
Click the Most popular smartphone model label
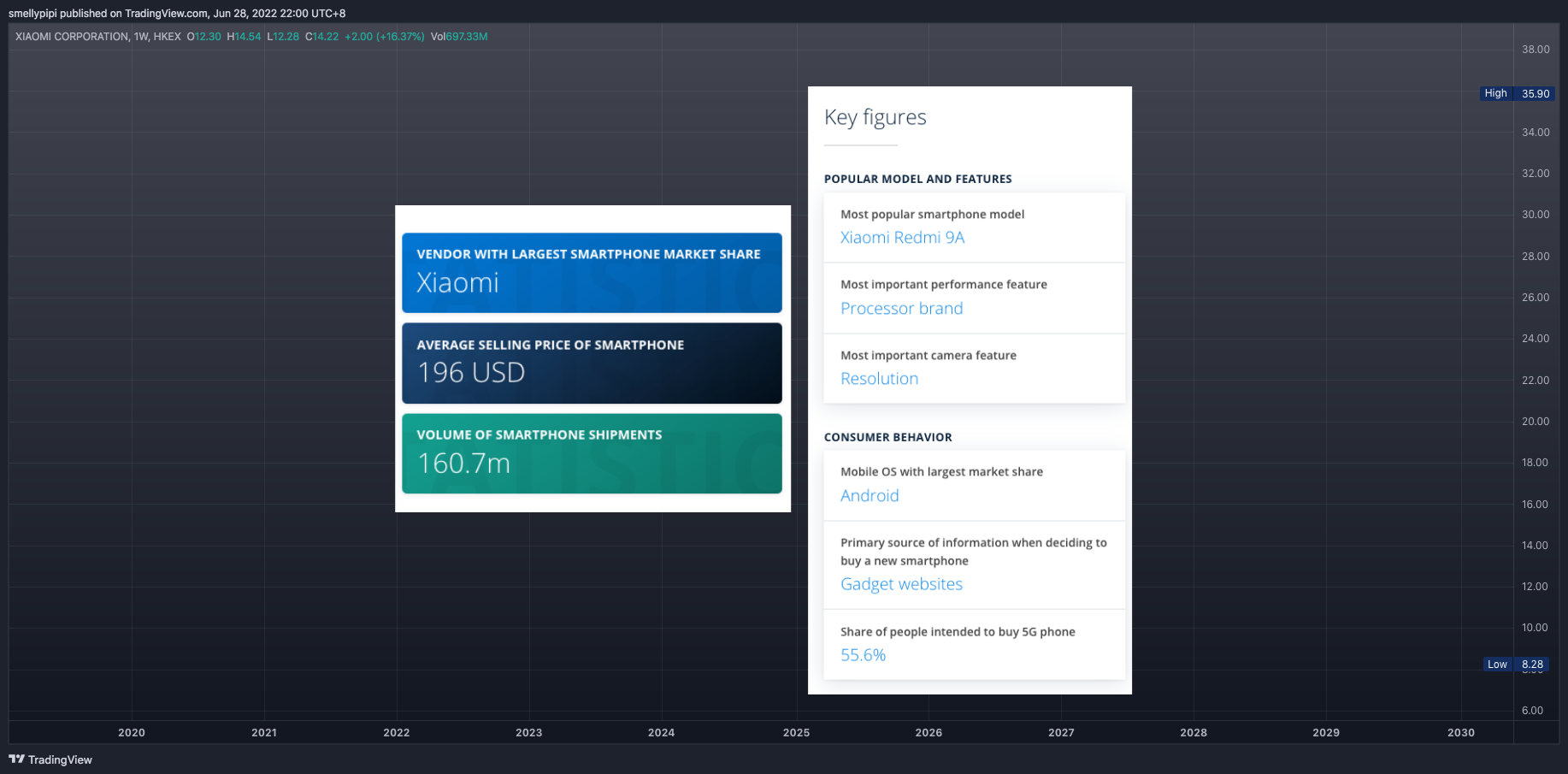pos(932,215)
